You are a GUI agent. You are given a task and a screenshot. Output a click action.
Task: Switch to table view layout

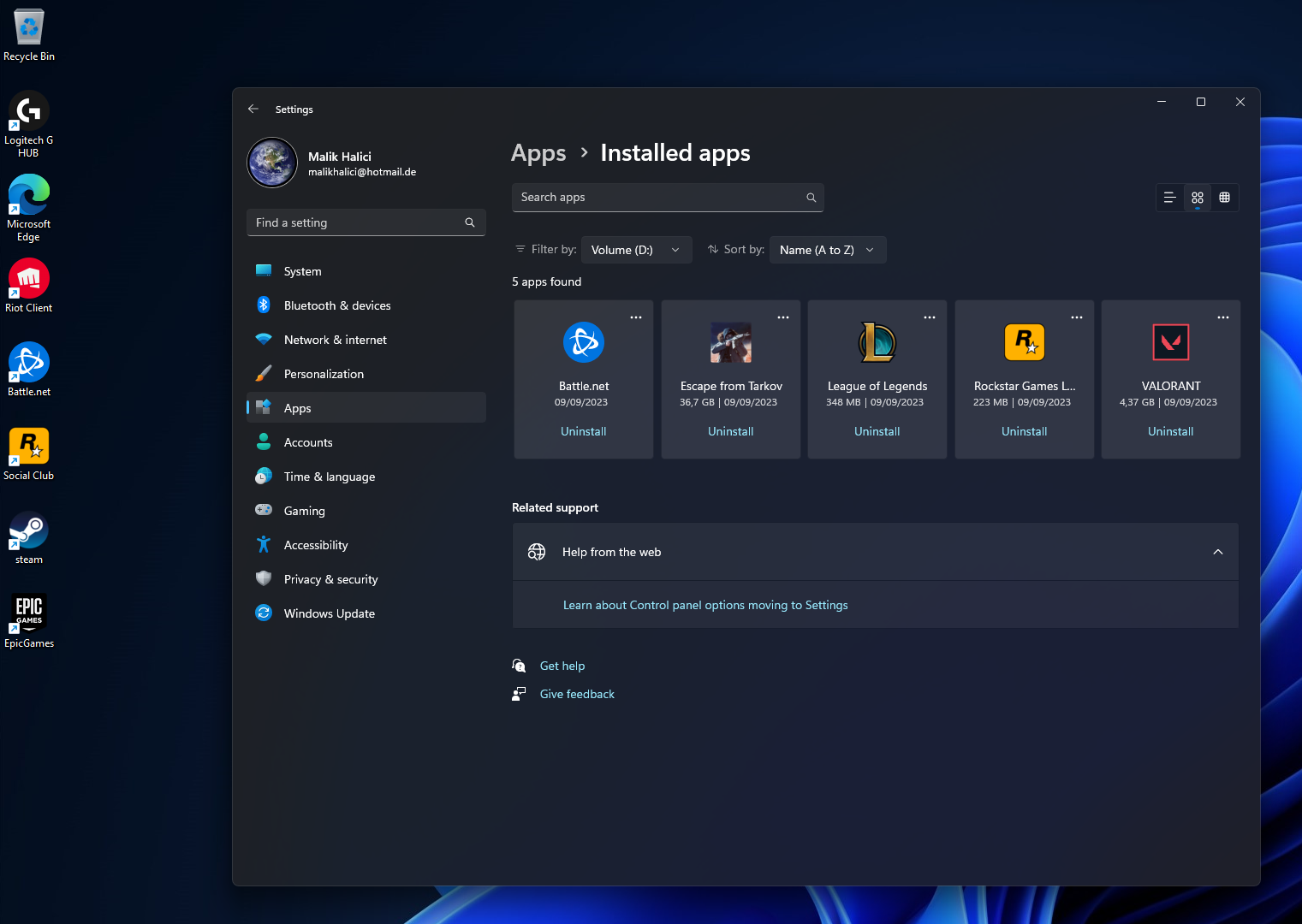(x=1225, y=198)
